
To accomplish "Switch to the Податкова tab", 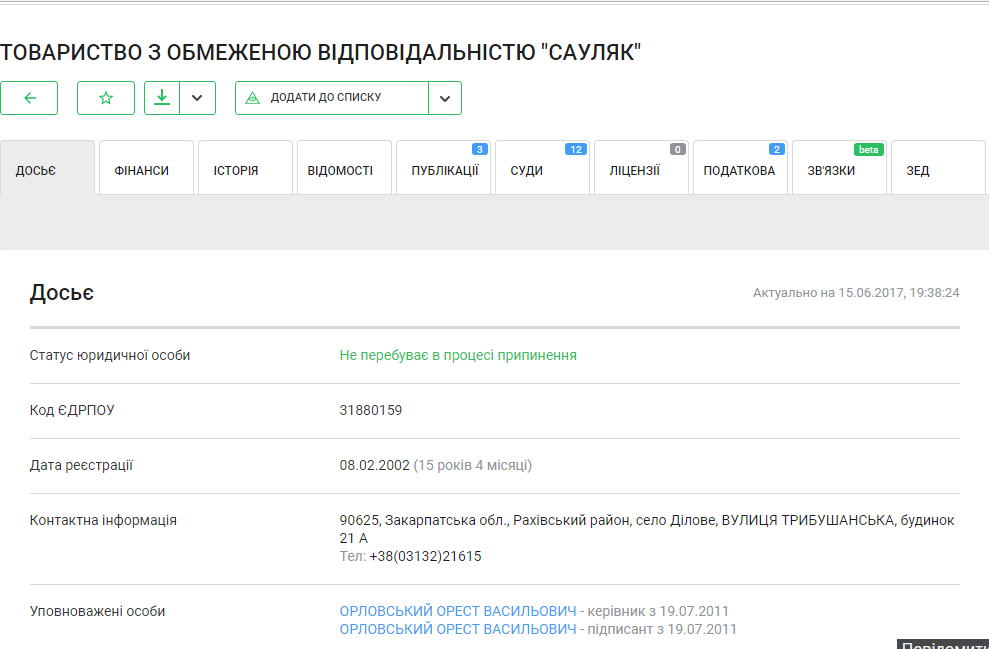I will 739,169.
